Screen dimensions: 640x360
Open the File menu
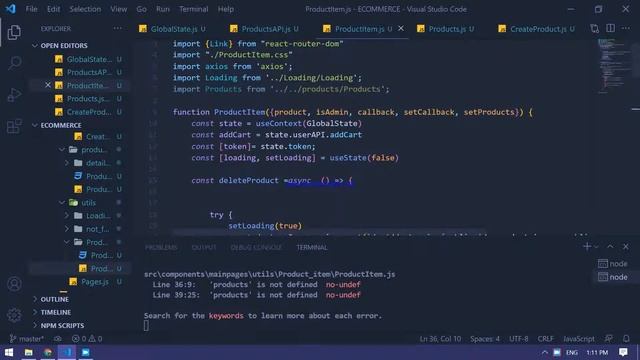(31, 9)
